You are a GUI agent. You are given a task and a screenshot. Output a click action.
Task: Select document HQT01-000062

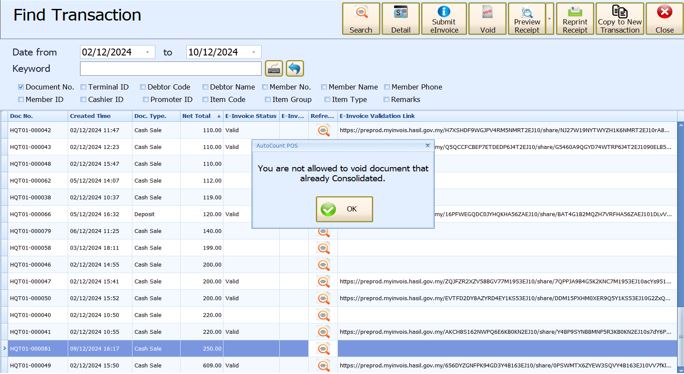click(31, 181)
